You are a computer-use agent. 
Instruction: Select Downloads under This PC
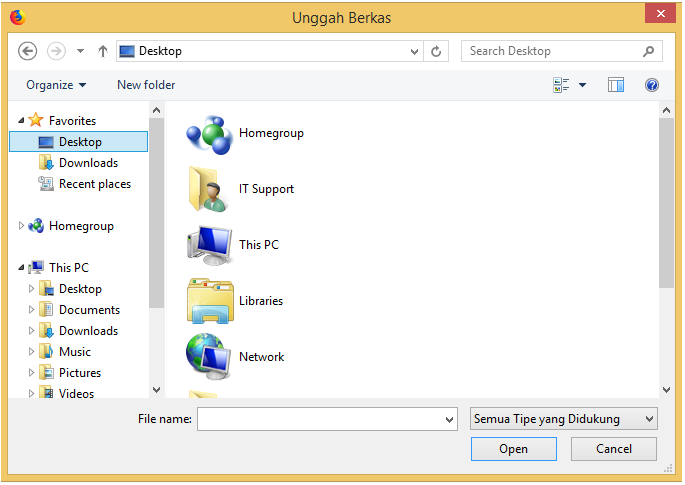pos(88,331)
